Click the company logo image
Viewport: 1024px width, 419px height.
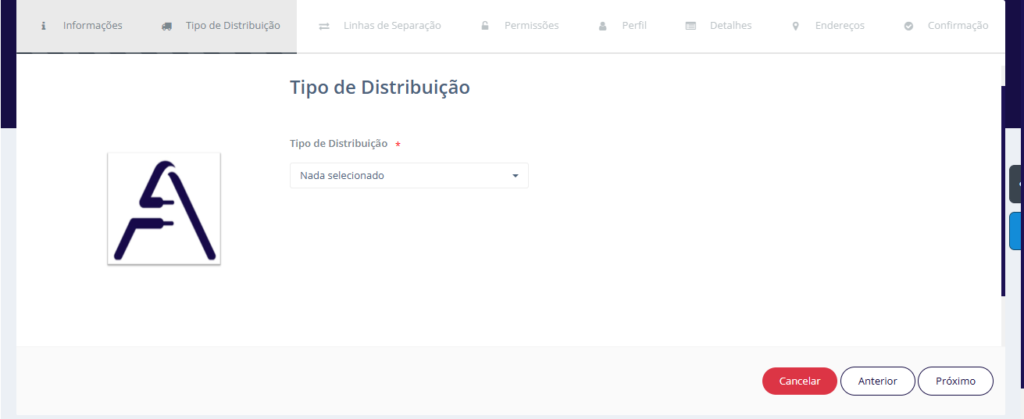164,209
